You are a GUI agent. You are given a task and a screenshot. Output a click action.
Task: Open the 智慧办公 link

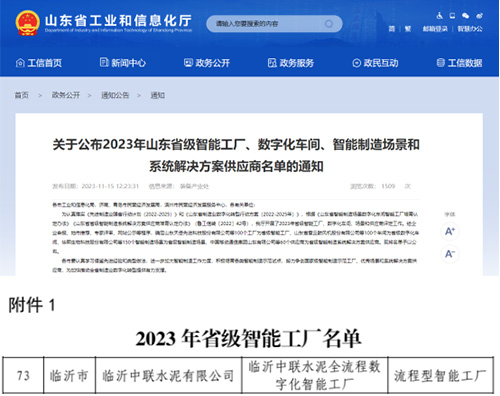tap(470, 29)
